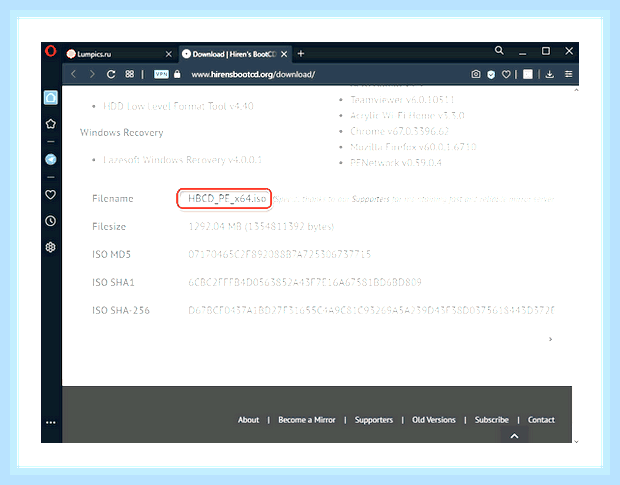
Task: Open a new tab with plus button
Action: point(301,54)
